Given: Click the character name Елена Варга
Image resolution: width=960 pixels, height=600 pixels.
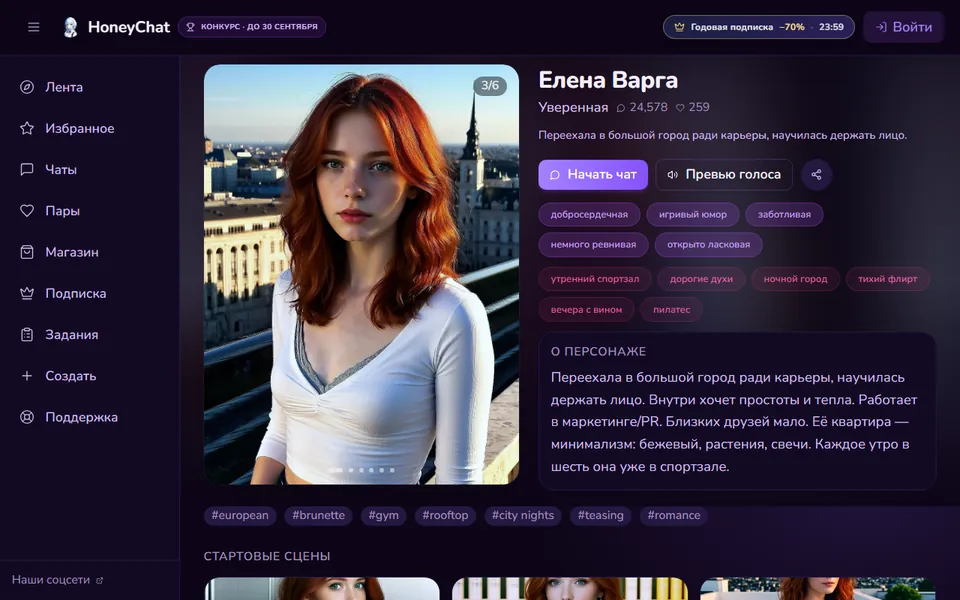Looking at the screenshot, I should [608, 80].
